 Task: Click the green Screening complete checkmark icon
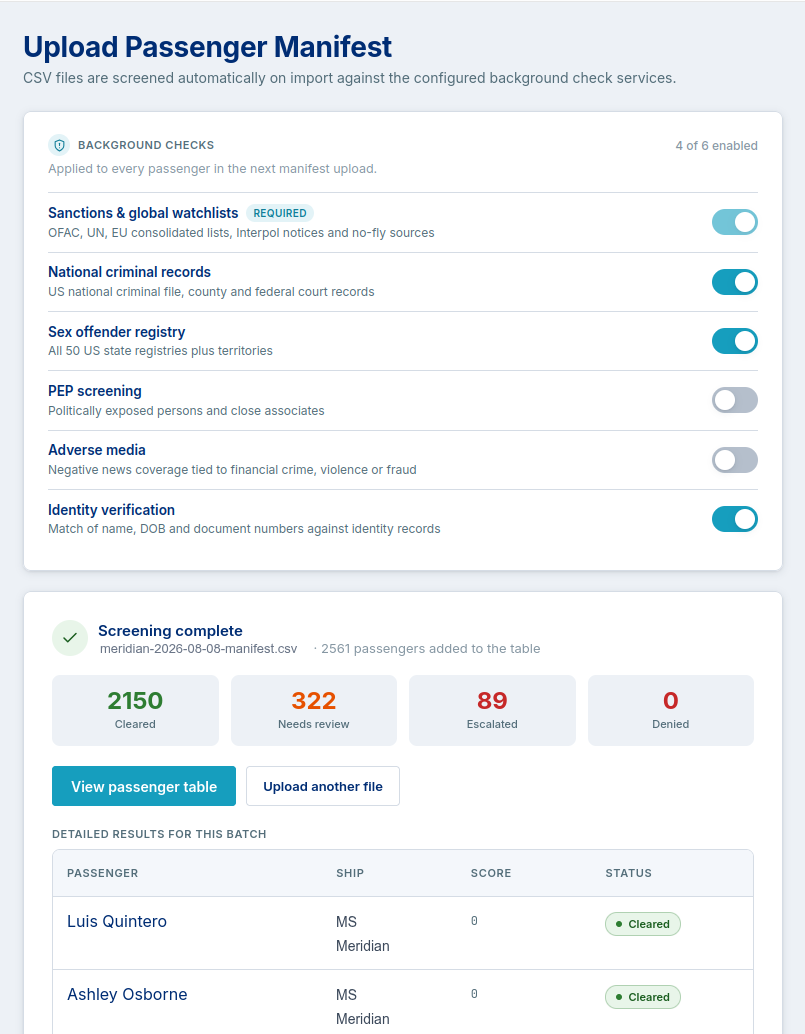pos(70,638)
